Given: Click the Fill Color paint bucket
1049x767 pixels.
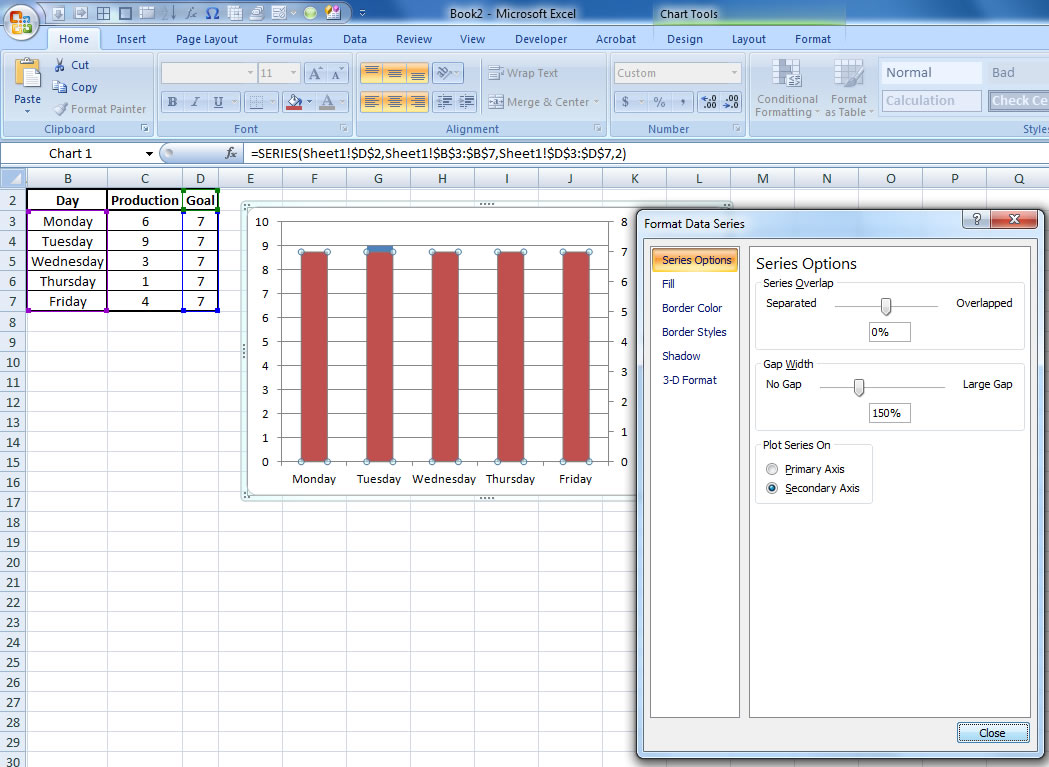Looking at the screenshot, I should (293, 102).
